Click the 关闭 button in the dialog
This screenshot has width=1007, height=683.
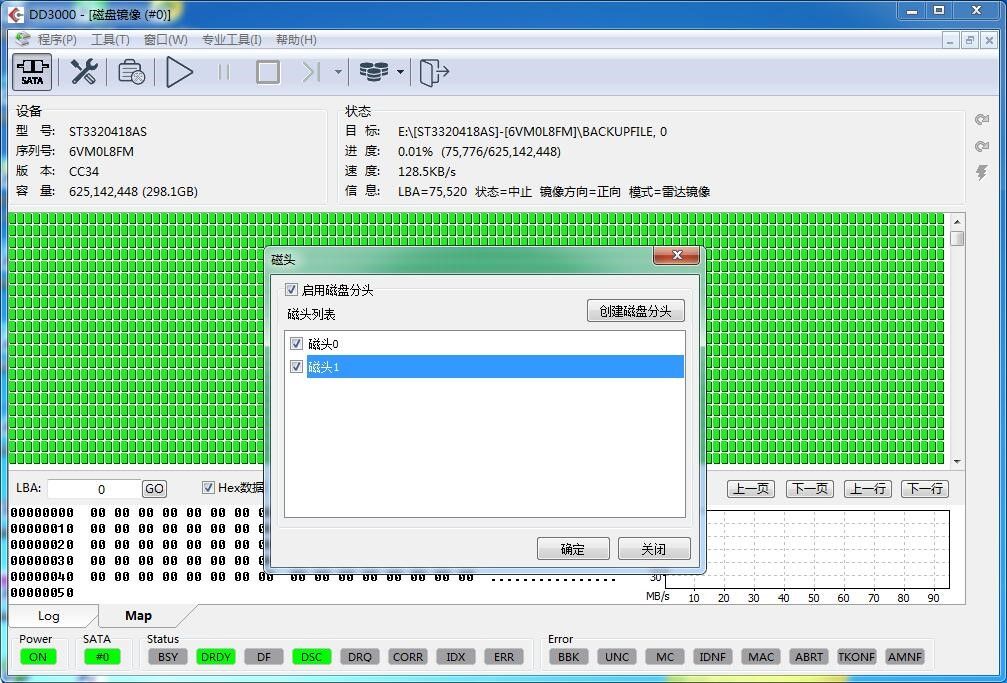654,549
